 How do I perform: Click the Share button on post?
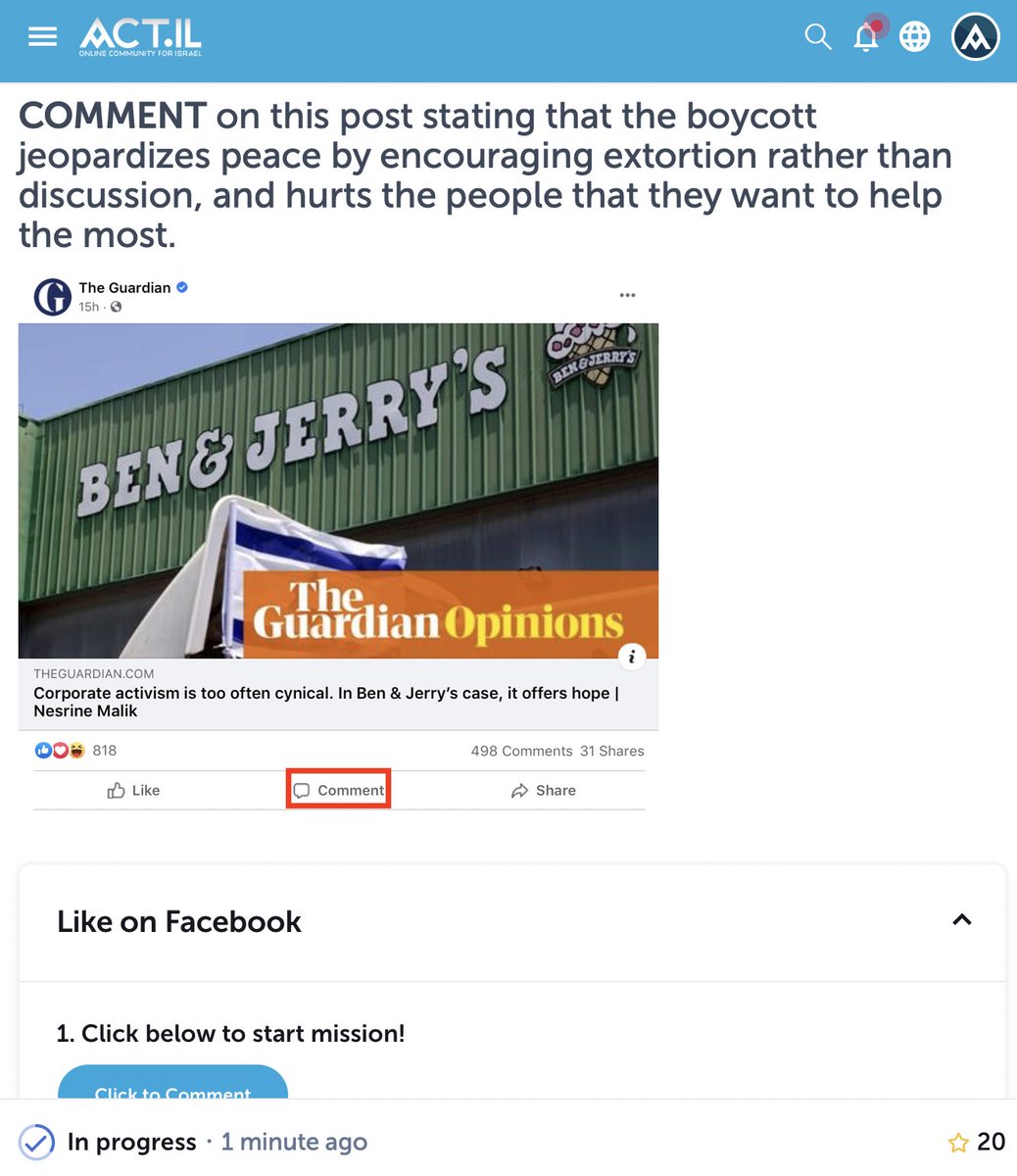point(543,791)
